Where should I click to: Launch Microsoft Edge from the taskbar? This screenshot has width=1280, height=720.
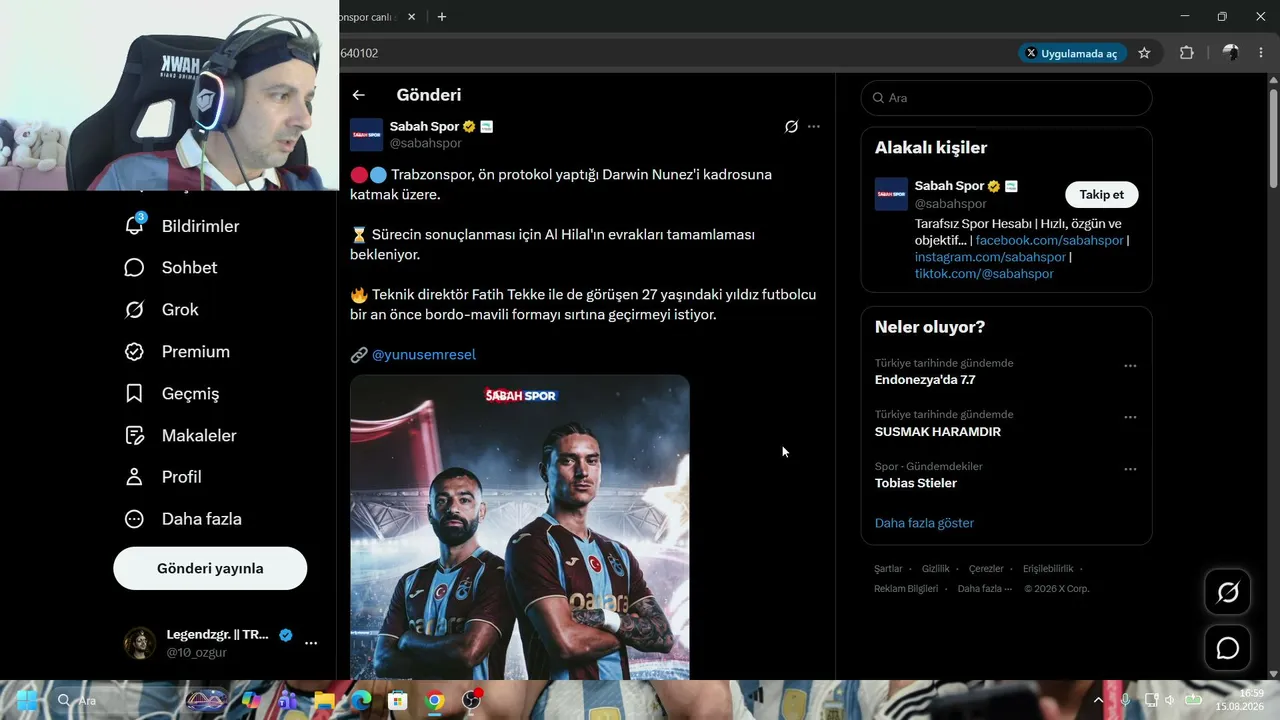[x=361, y=700]
